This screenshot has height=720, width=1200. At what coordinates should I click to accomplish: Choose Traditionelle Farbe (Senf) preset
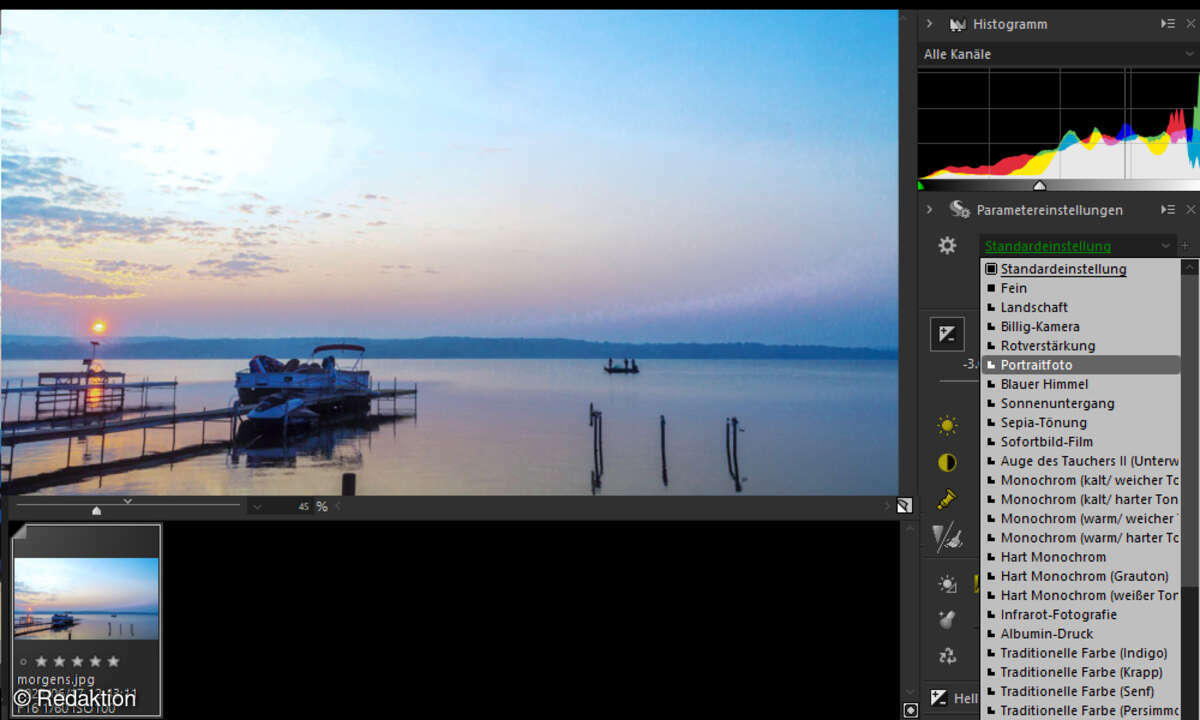(1081, 691)
